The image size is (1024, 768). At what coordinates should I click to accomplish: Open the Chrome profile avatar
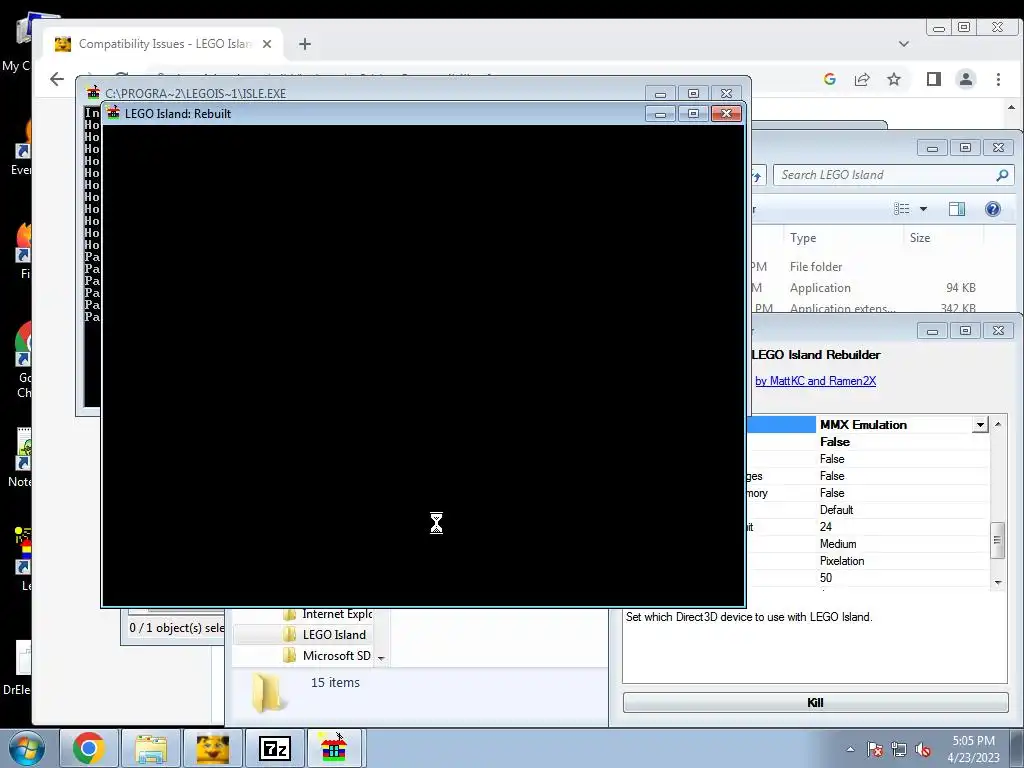(966, 79)
